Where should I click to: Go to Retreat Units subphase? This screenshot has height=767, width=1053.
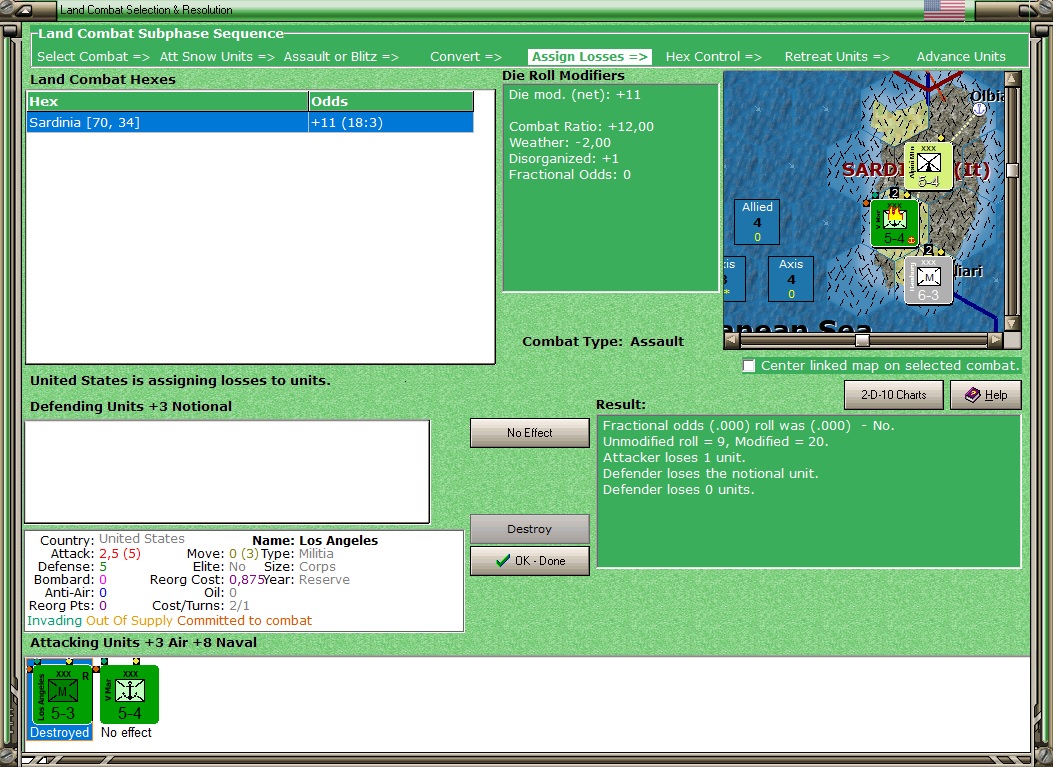point(837,56)
